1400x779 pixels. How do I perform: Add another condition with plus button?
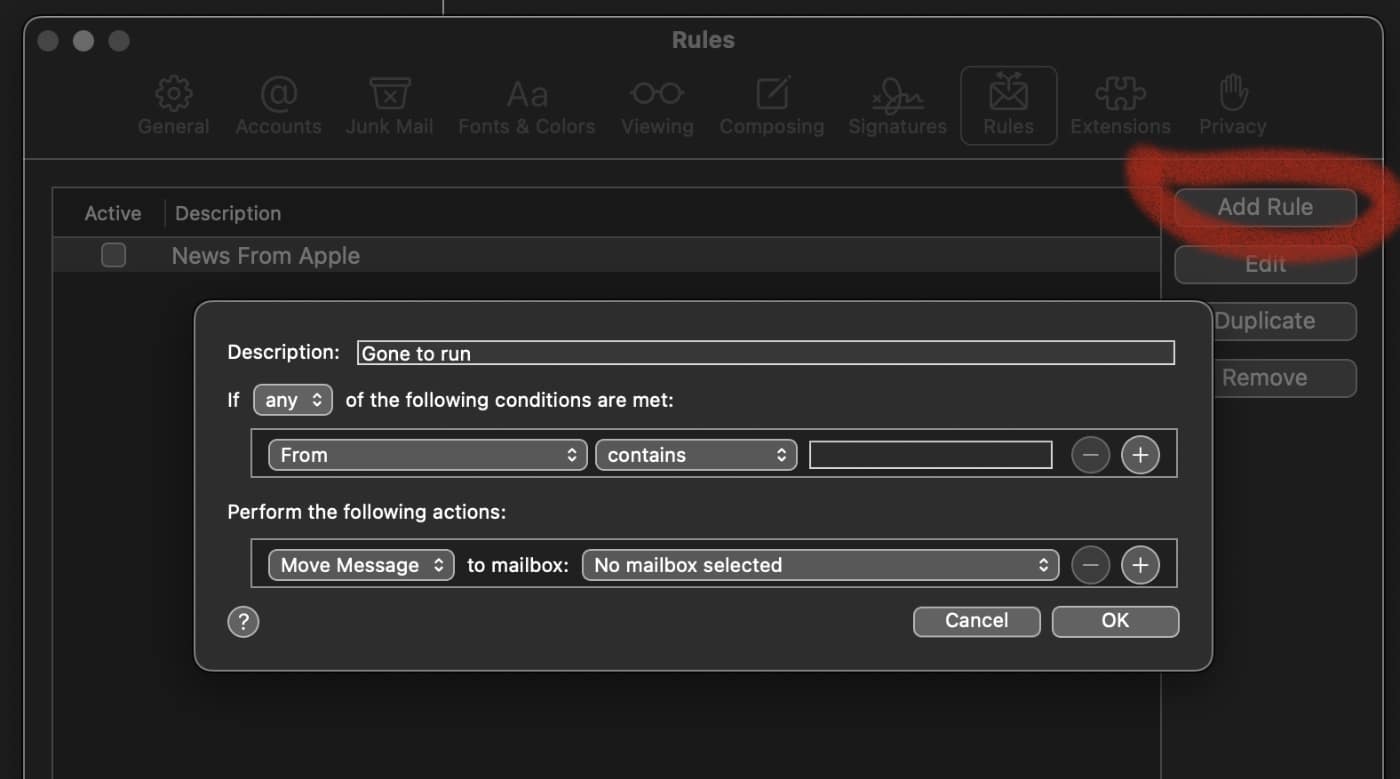coord(1139,455)
